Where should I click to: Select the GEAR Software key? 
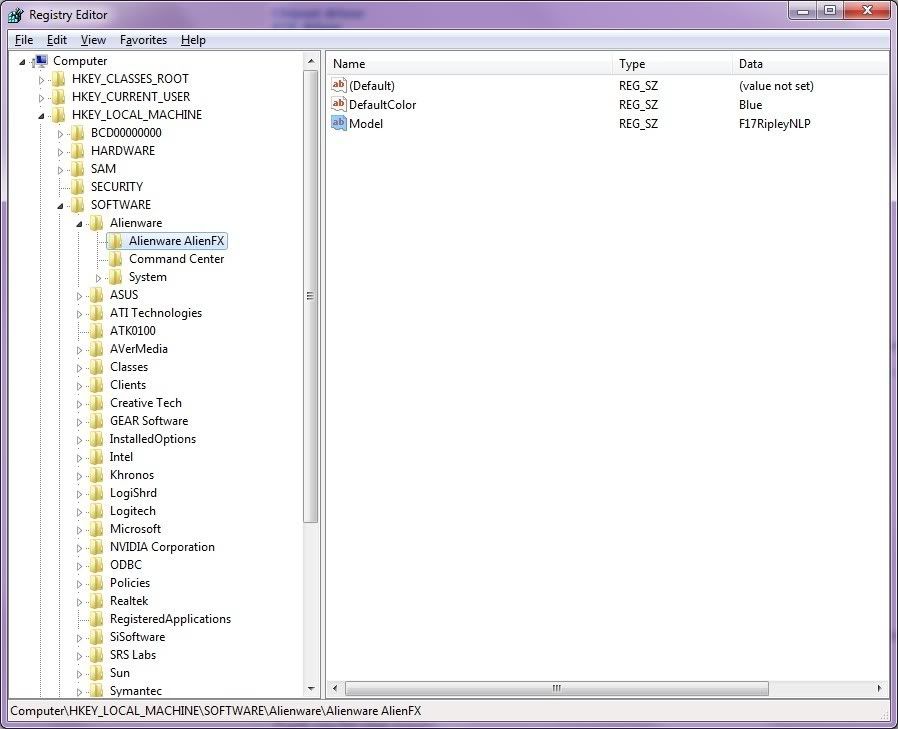pos(149,421)
